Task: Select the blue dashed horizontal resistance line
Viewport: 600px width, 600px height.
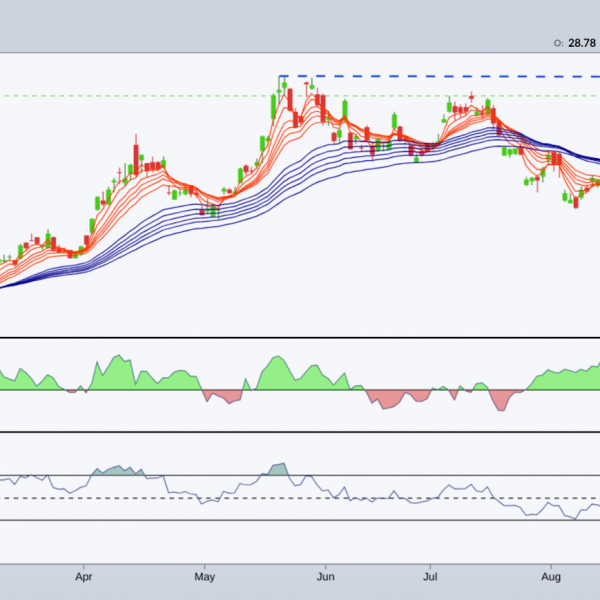Action: pyautogui.click(x=440, y=76)
